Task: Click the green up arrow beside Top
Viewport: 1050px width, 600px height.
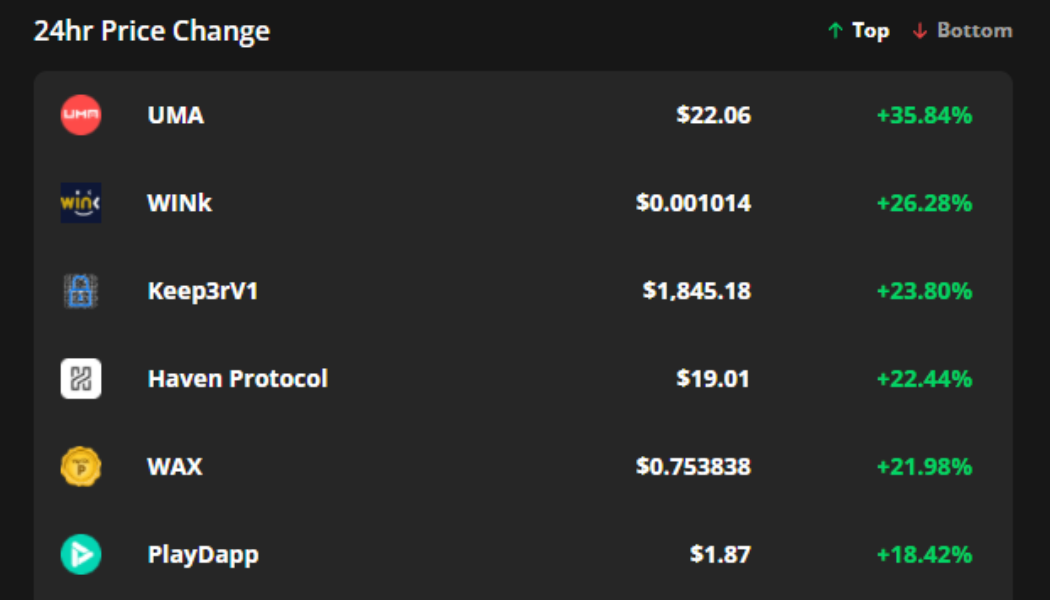Action: (836, 30)
